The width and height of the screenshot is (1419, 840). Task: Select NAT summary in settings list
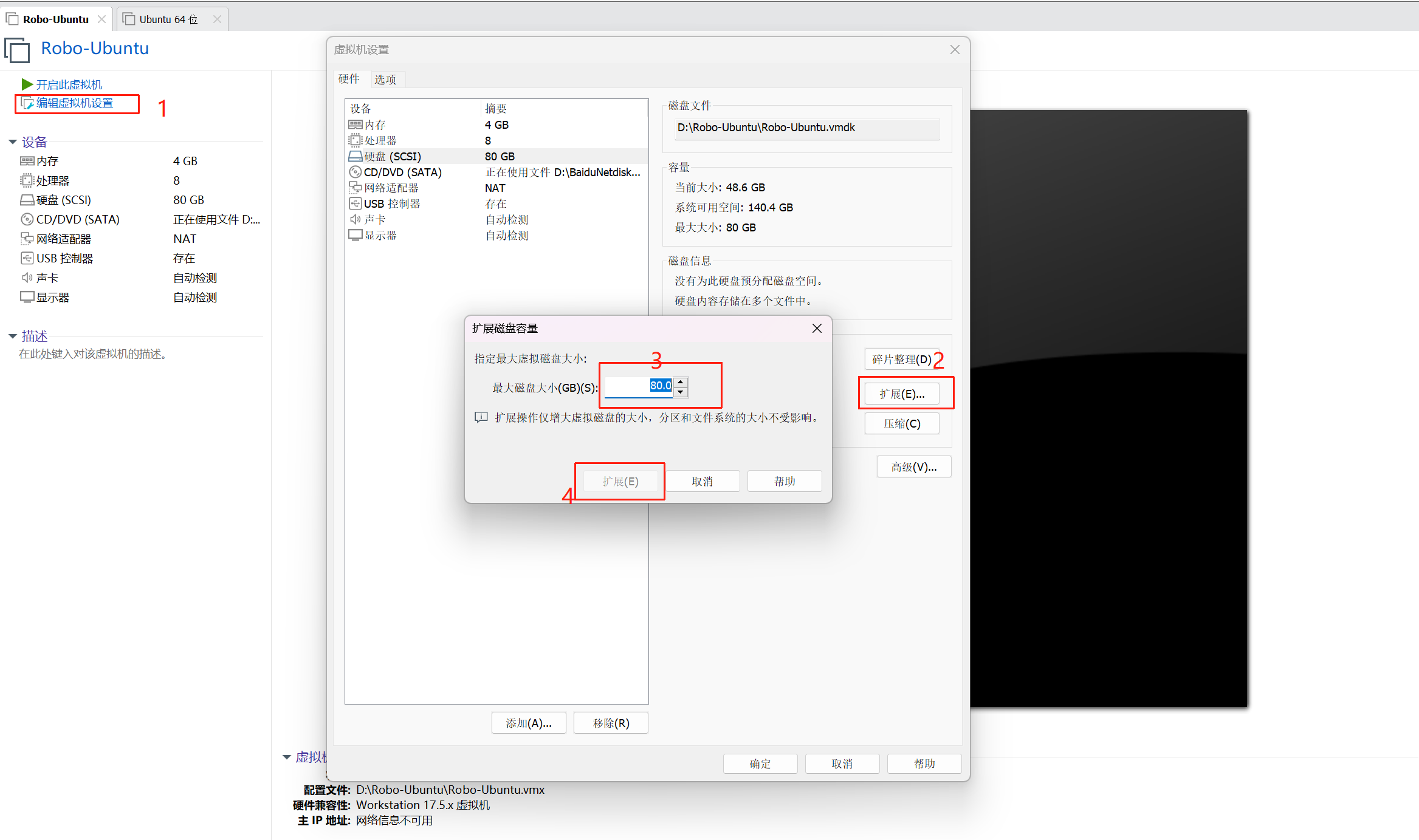point(495,188)
